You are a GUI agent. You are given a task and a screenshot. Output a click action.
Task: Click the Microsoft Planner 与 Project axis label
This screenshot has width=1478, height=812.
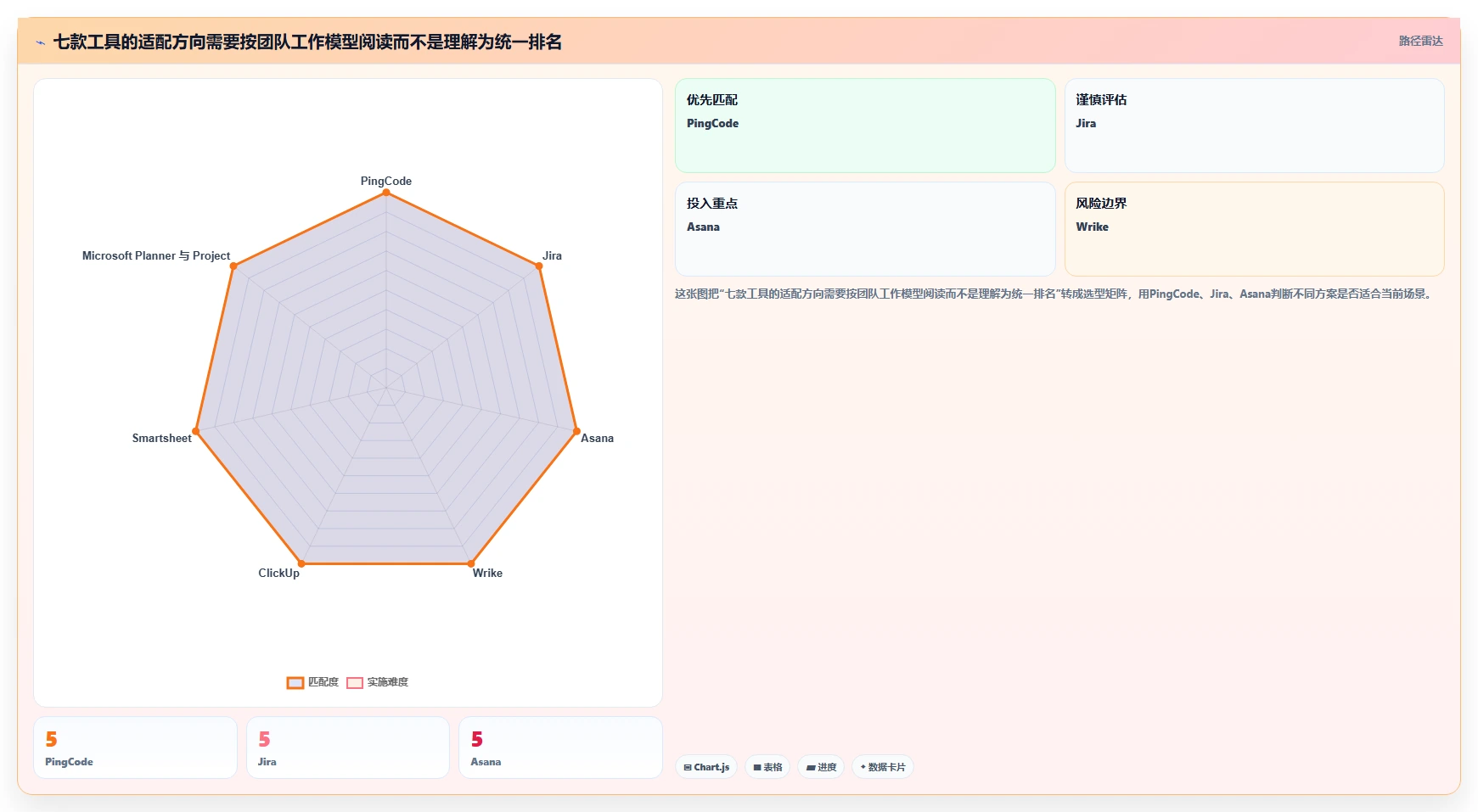click(x=156, y=255)
